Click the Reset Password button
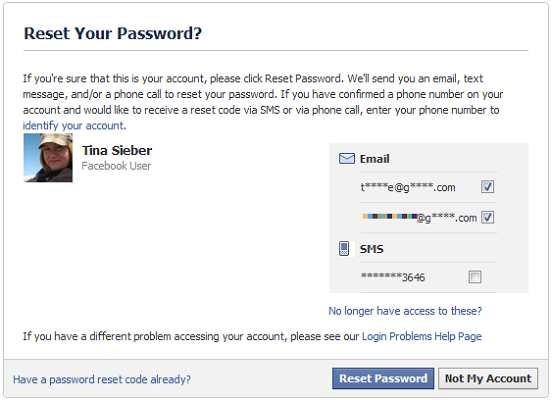Screen dimensions: 552x400 [x=383, y=379]
